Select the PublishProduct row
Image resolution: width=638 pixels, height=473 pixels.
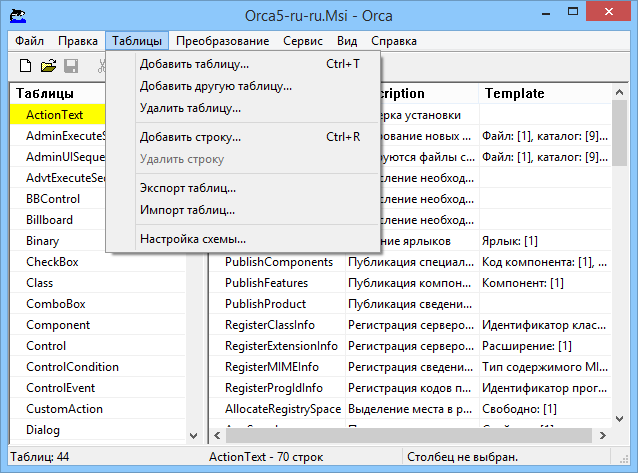(410, 304)
